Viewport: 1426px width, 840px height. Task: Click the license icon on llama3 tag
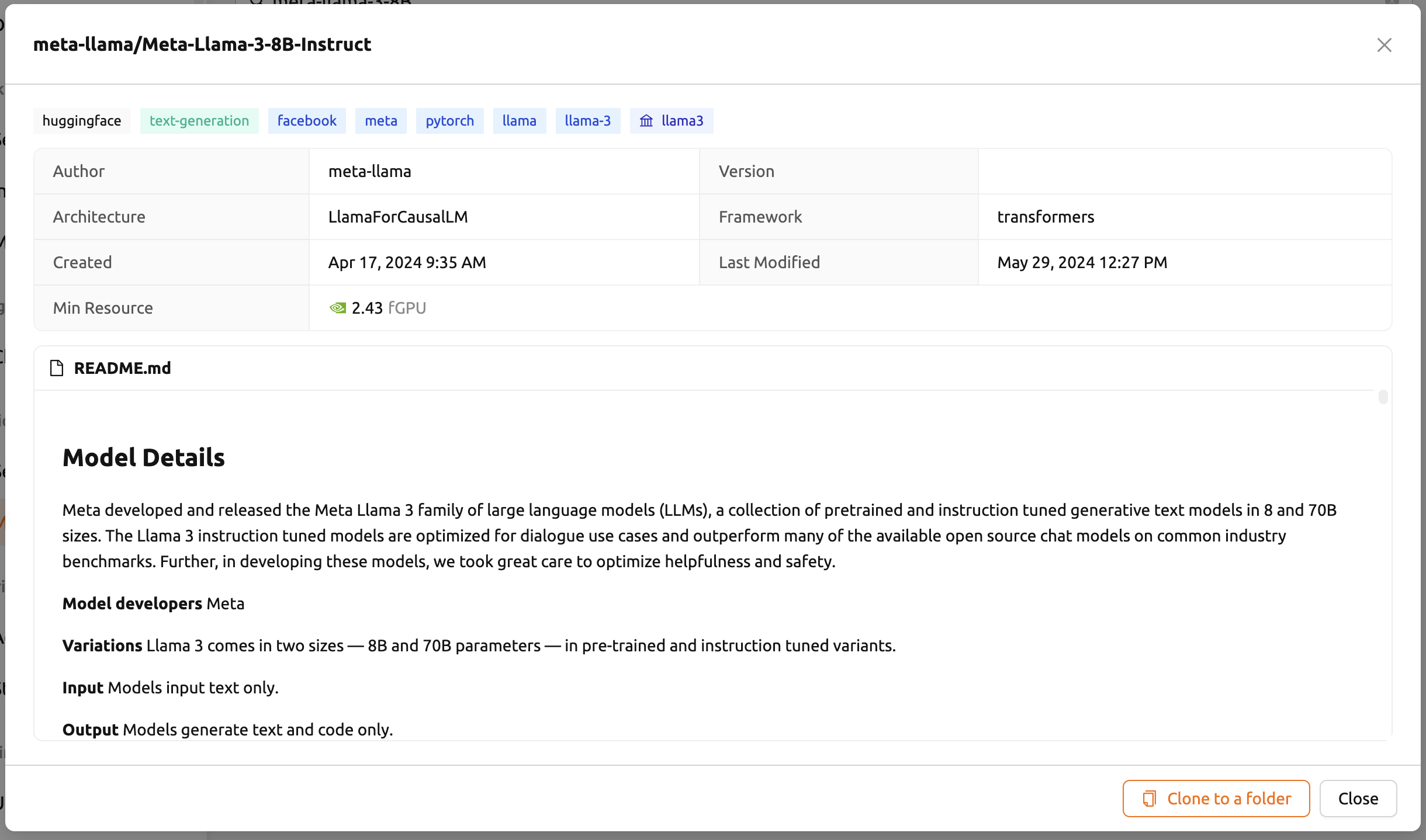click(646, 121)
